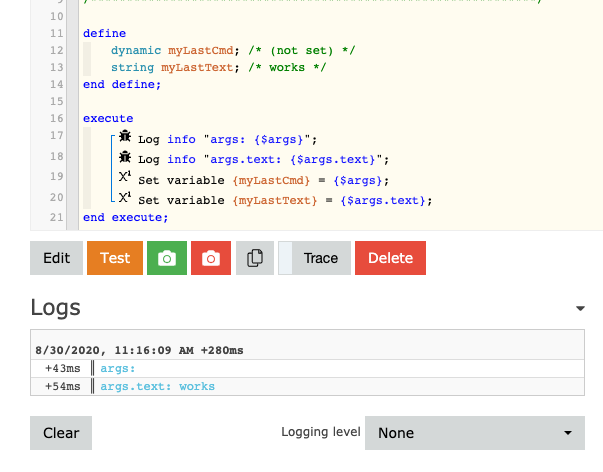The image size is (603, 472).
Task: Click the bug icon on line 18
Action: click(x=125, y=157)
